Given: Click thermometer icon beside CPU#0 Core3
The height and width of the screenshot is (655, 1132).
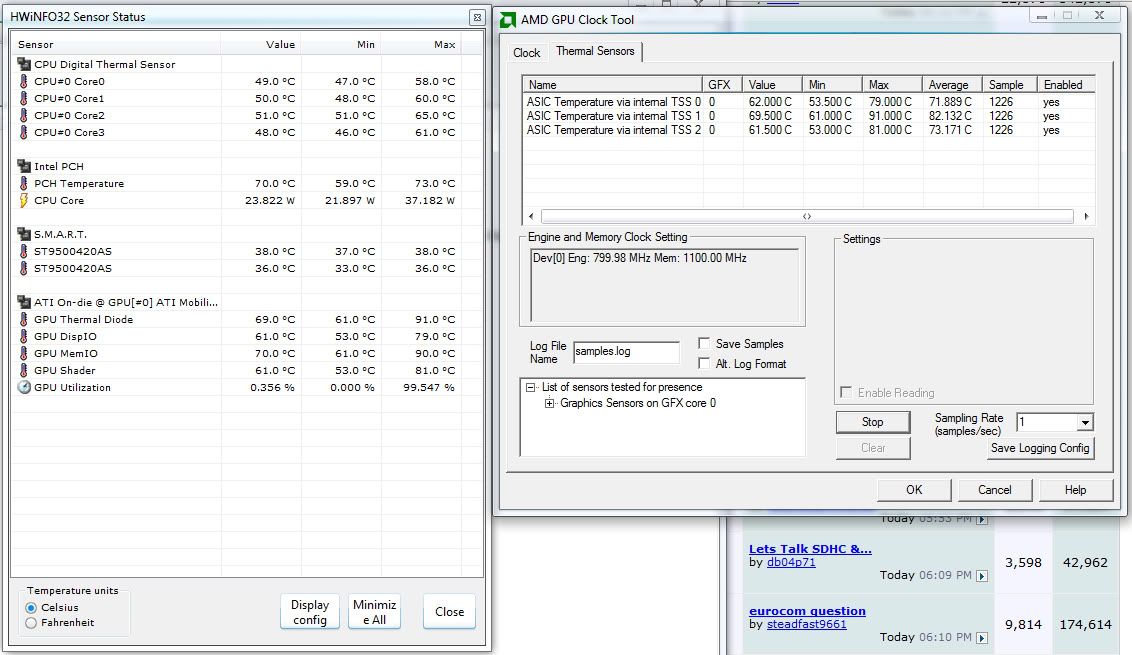Looking at the screenshot, I should click(x=24, y=132).
